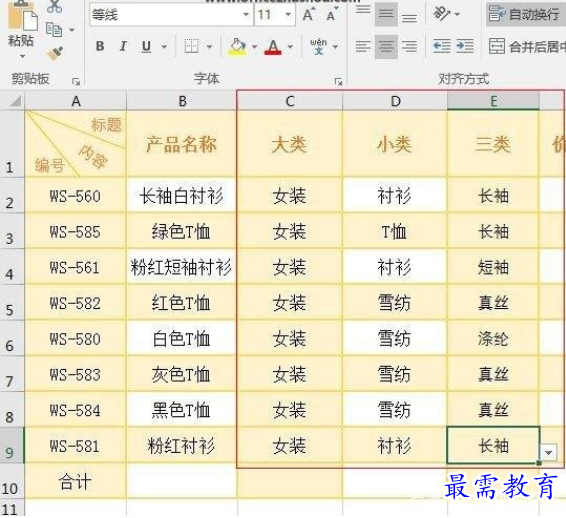Select column A header
566x518 pixels.
[76, 101]
